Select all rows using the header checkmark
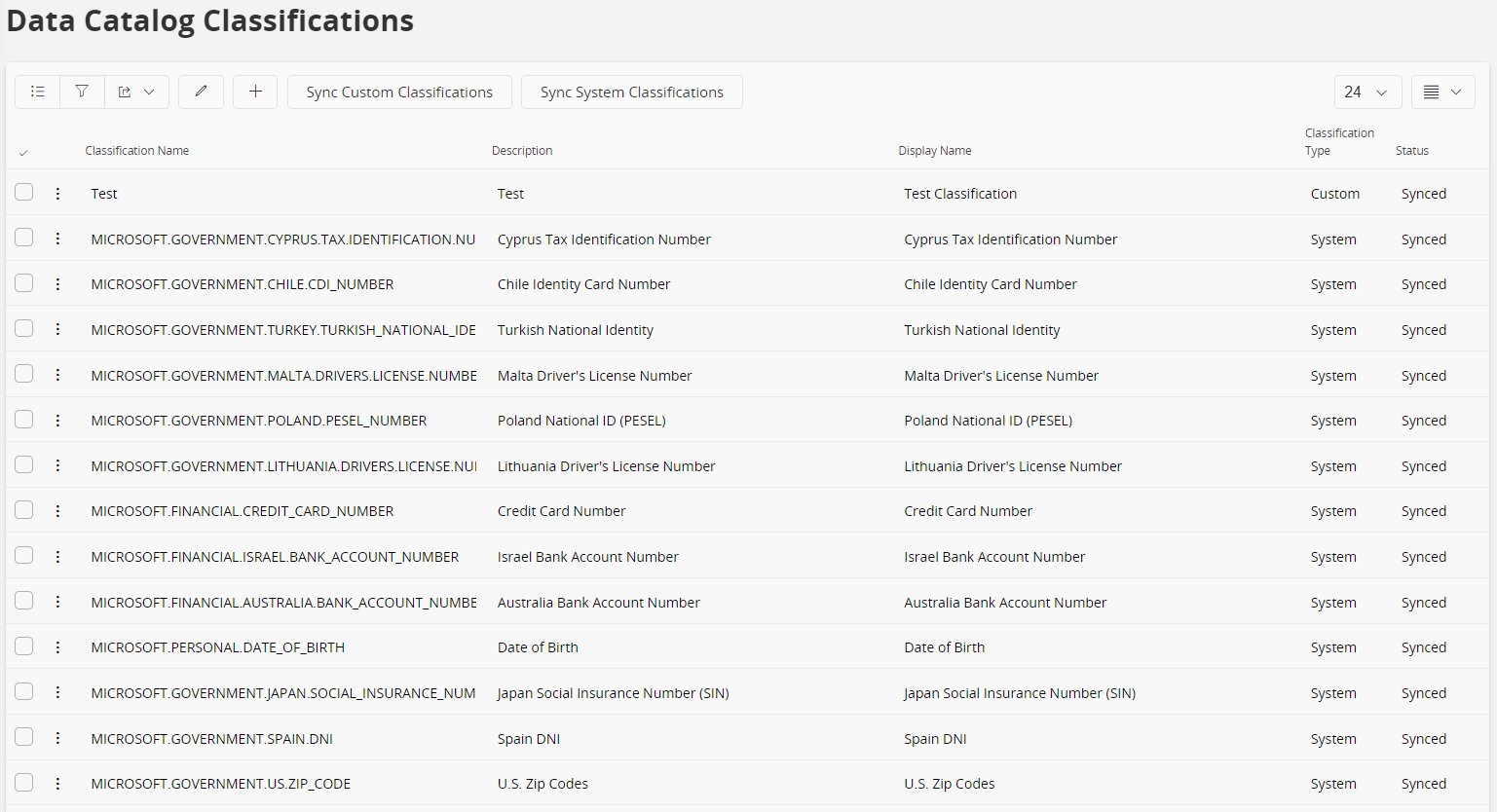Image resolution: width=1497 pixels, height=812 pixels. coord(22,153)
